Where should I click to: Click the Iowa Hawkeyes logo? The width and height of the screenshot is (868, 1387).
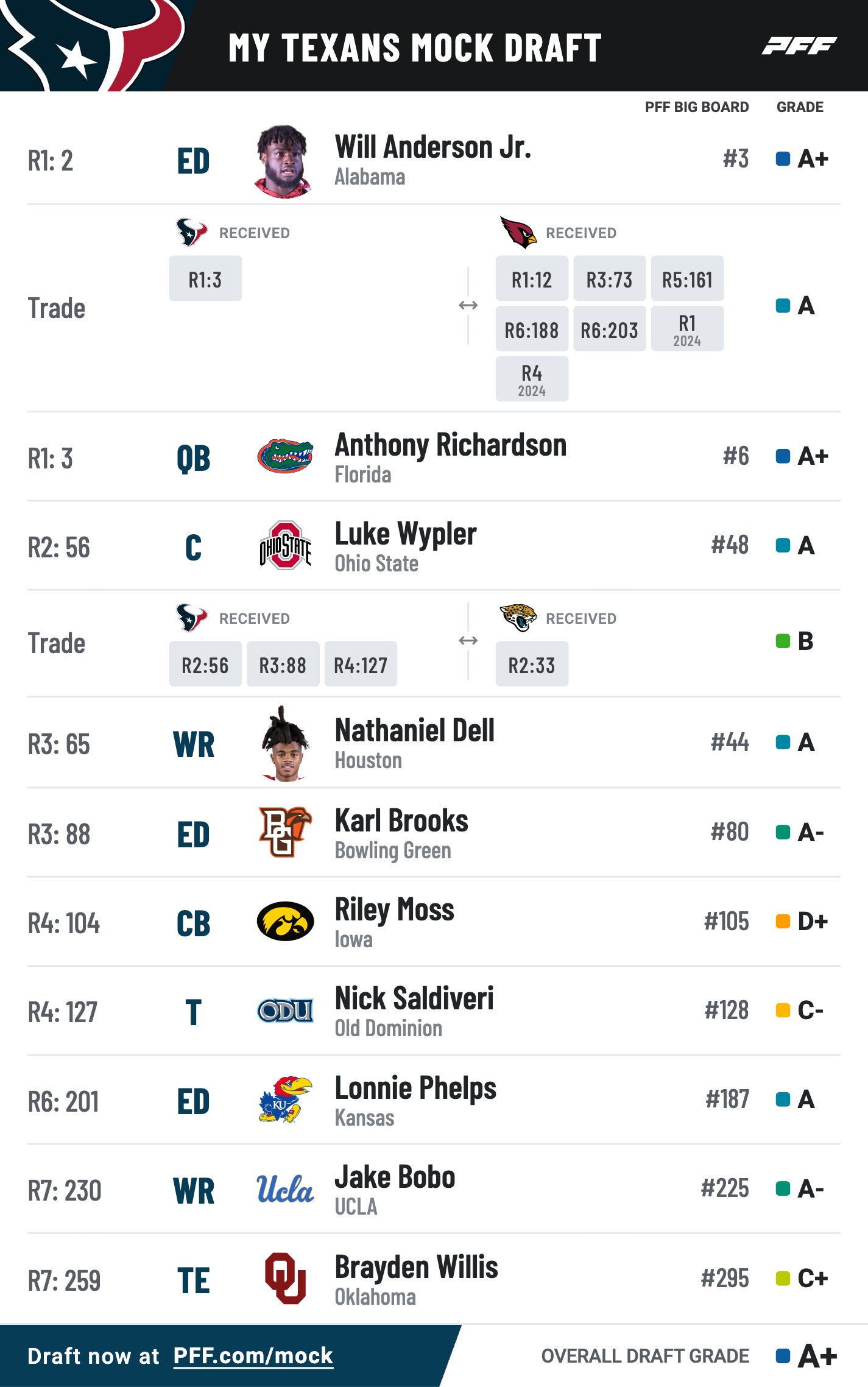[x=285, y=921]
